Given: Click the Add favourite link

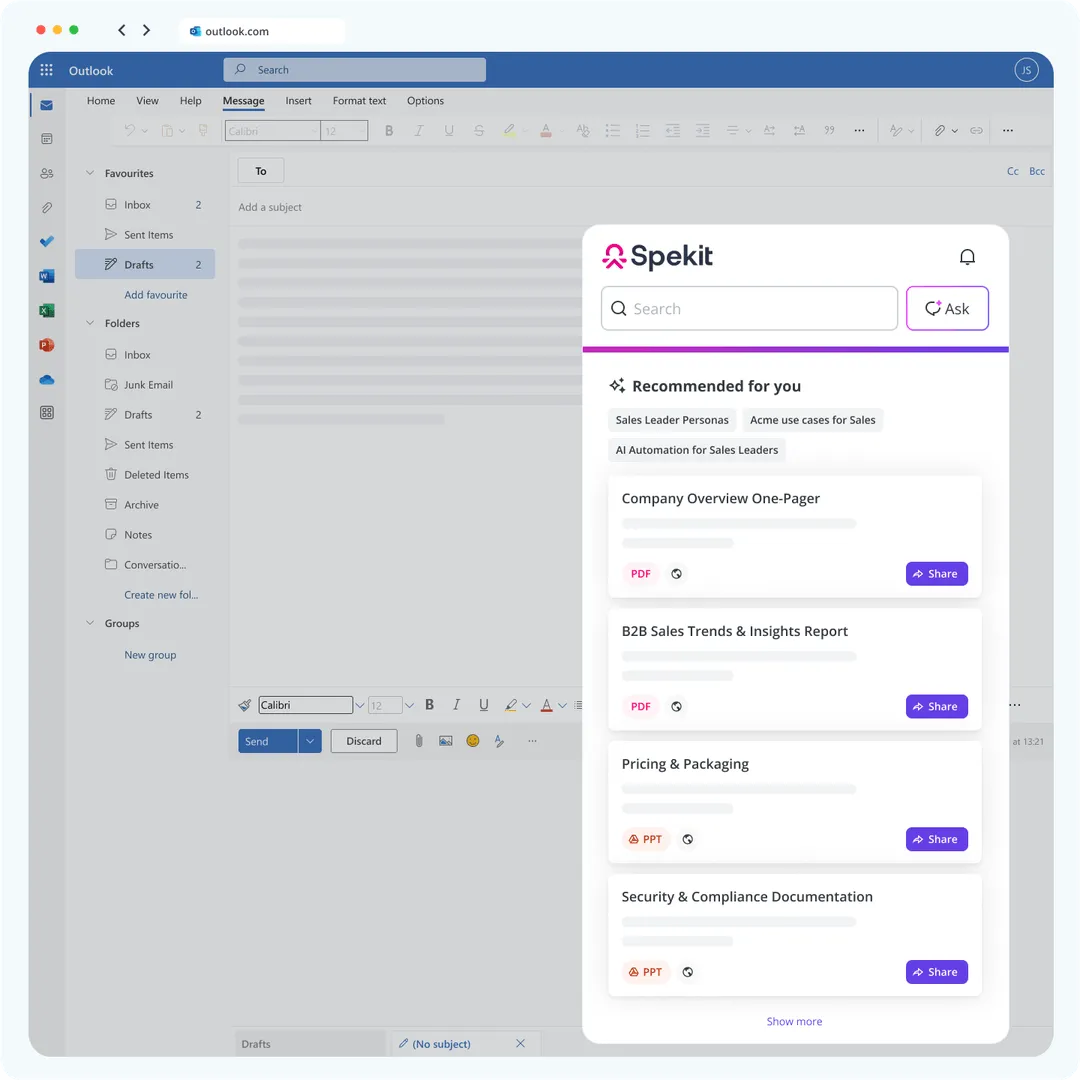Looking at the screenshot, I should 156,295.
